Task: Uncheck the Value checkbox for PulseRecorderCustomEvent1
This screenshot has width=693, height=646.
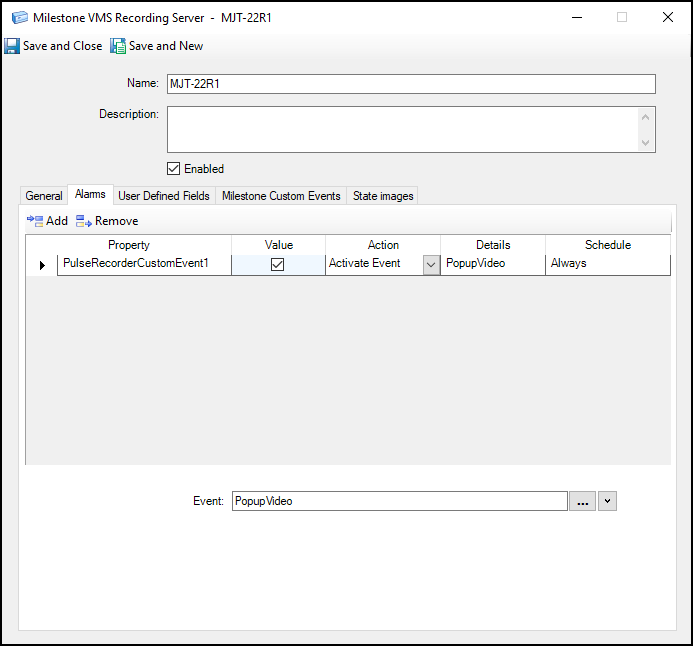Action: (x=278, y=265)
